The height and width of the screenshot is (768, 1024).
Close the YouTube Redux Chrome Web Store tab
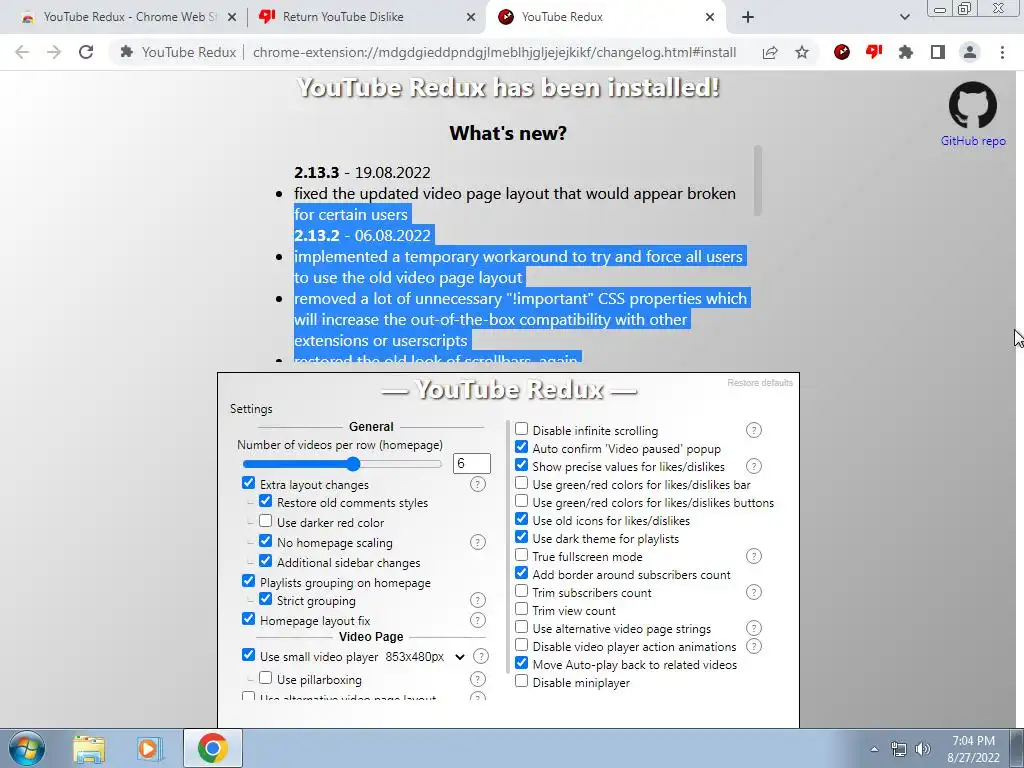tap(232, 17)
